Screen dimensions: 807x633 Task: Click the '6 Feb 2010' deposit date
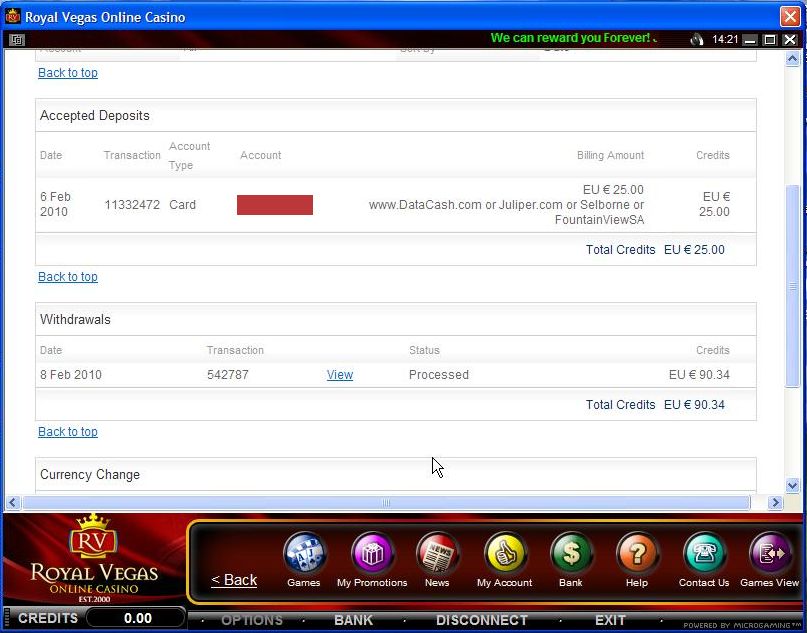[x=56, y=204]
